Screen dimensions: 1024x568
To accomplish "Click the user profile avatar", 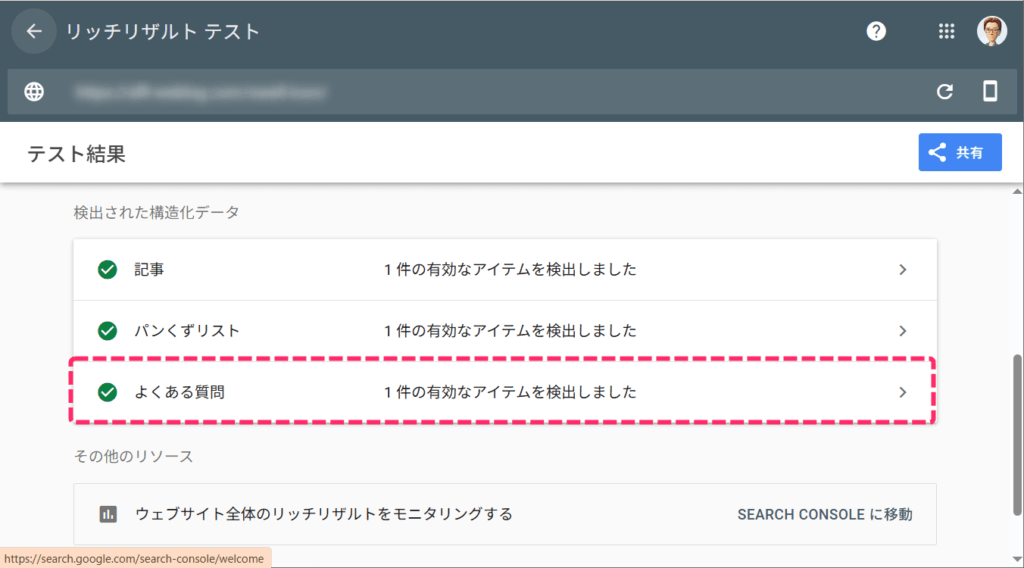I will (x=991, y=32).
